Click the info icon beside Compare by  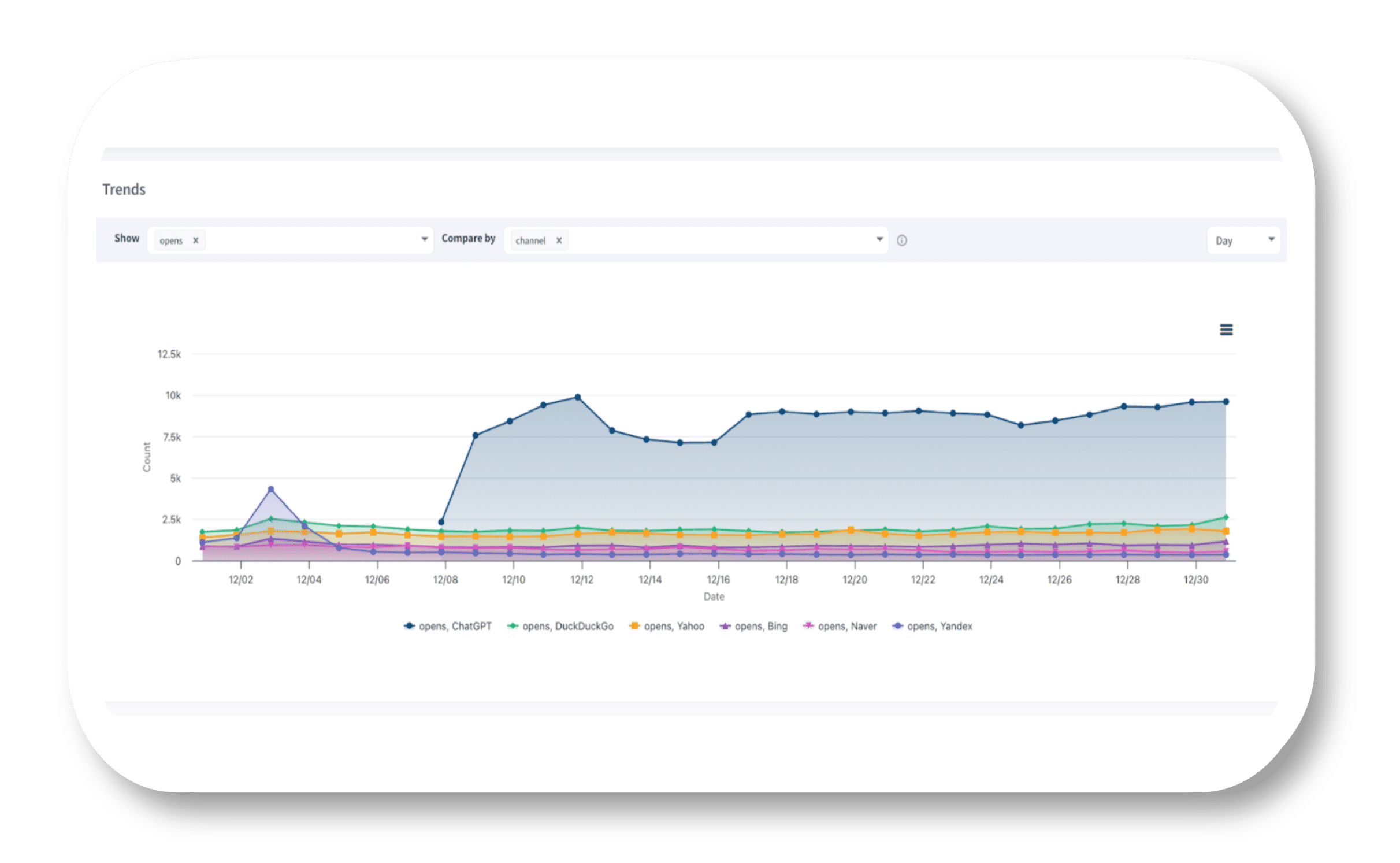pos(902,240)
